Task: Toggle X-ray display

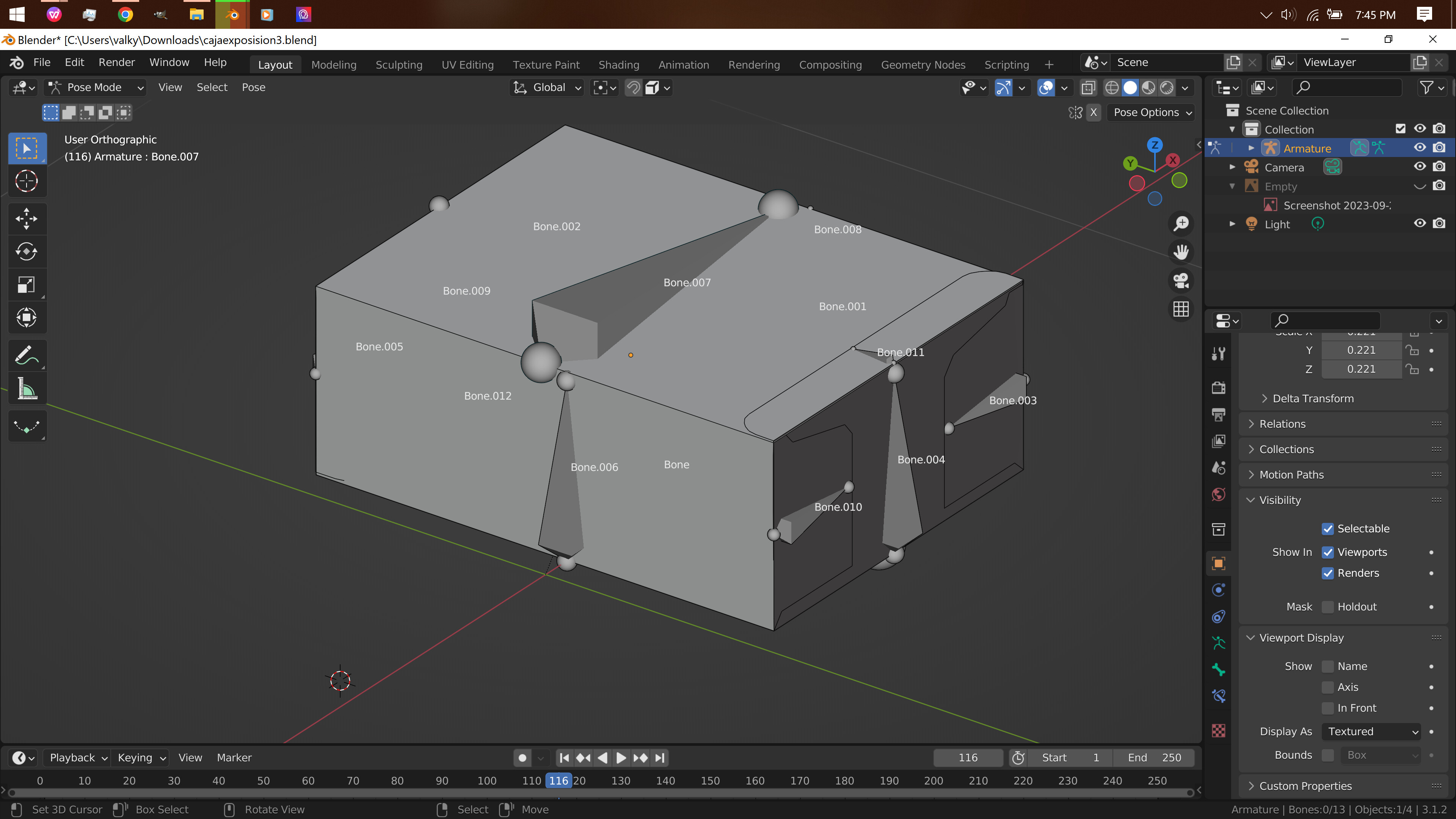Action: click(x=1088, y=88)
